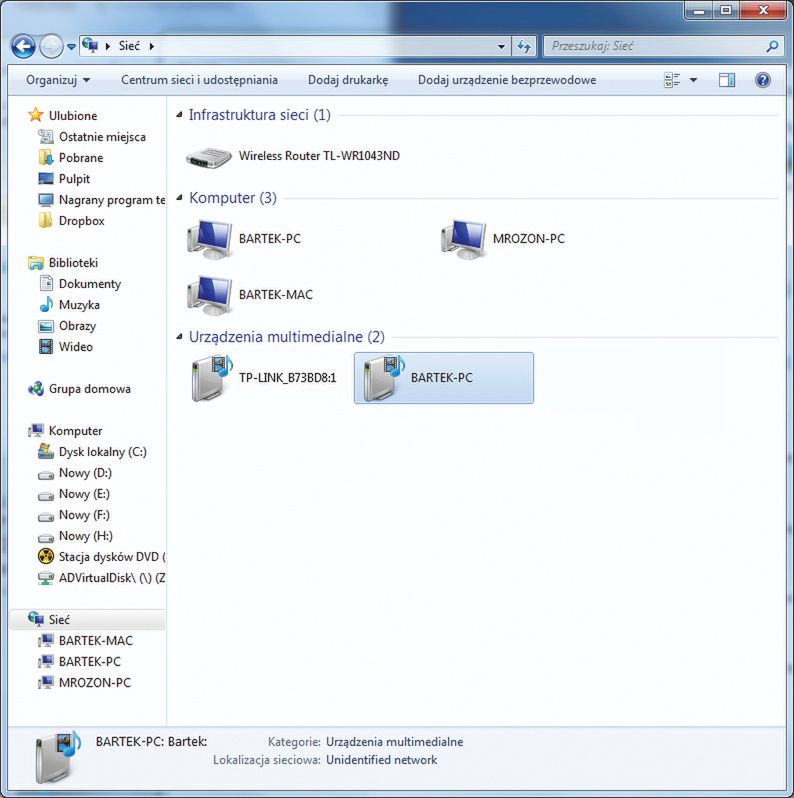Image resolution: width=794 pixels, height=798 pixels.
Task: Click the Grupa domowa icon in the sidebar
Action: pos(36,389)
